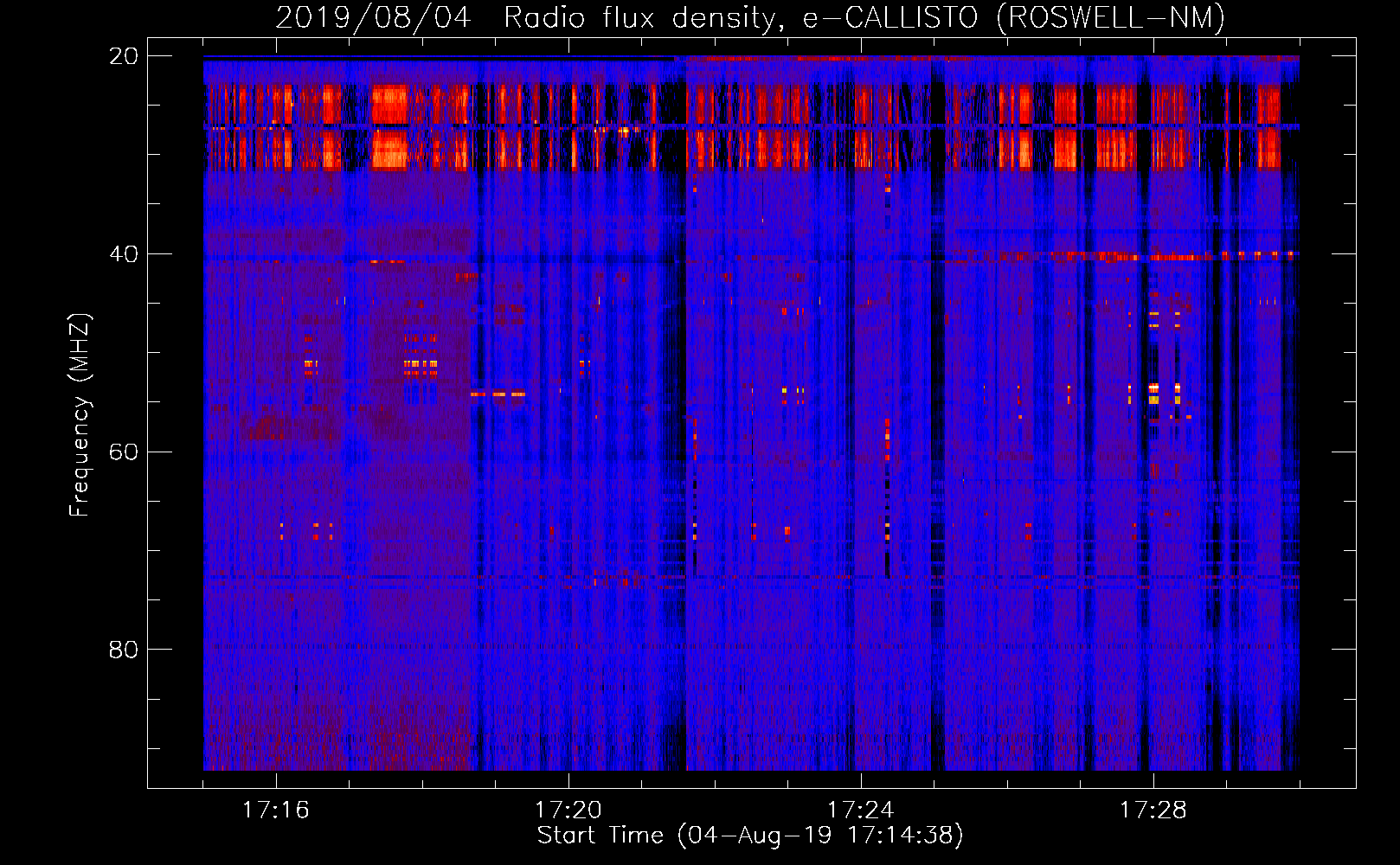Click the plot title 'Radio flux density, e-CALLISTO (ROSWELL-NM)'
This screenshot has height=865, width=1400.
point(864,17)
